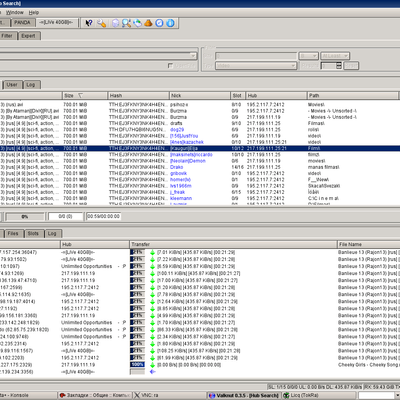Image resolution: width=400 pixels, height=400 pixels.
Task: Sort transfers by the File Name column header
Action: click(368, 244)
